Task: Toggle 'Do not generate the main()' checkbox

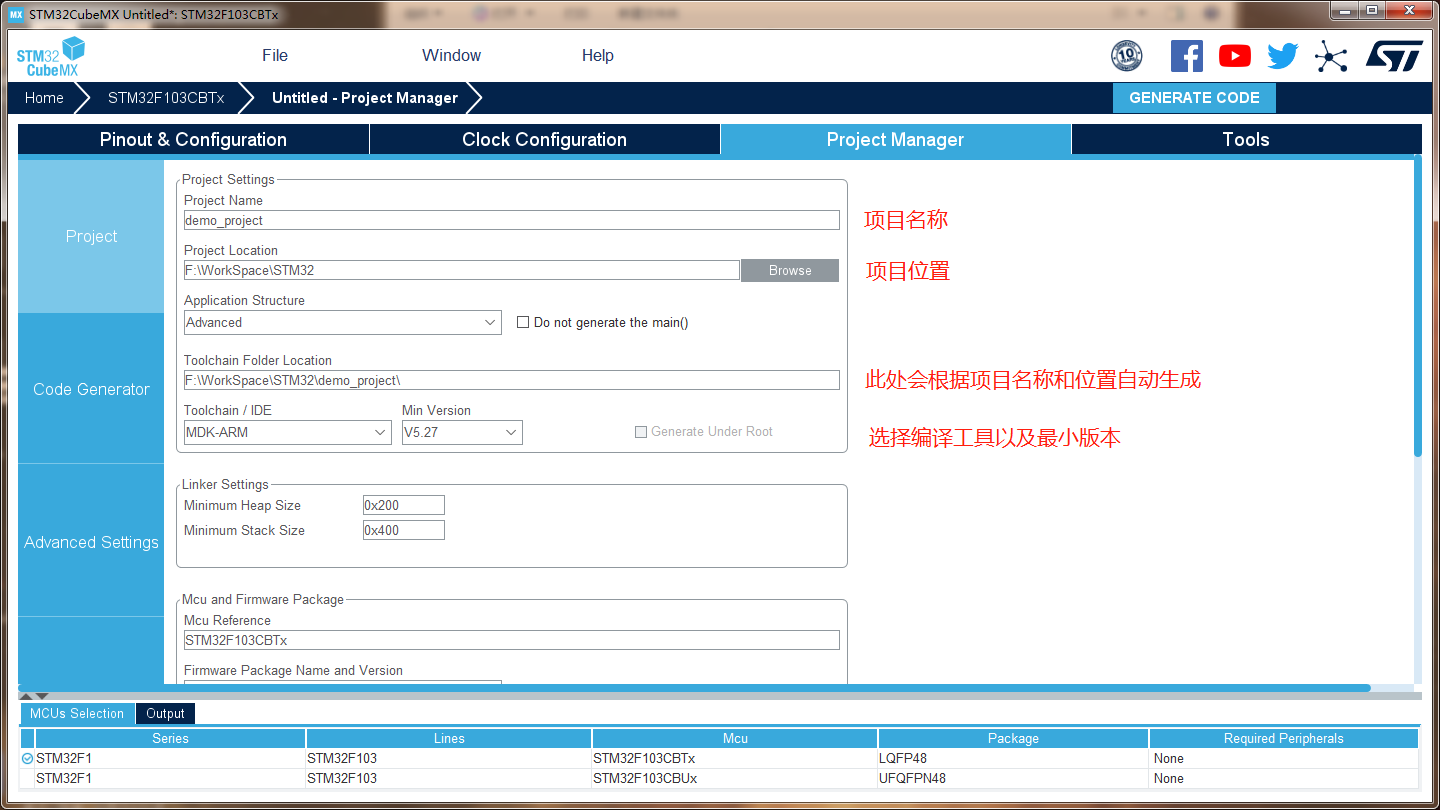Action: click(x=523, y=322)
